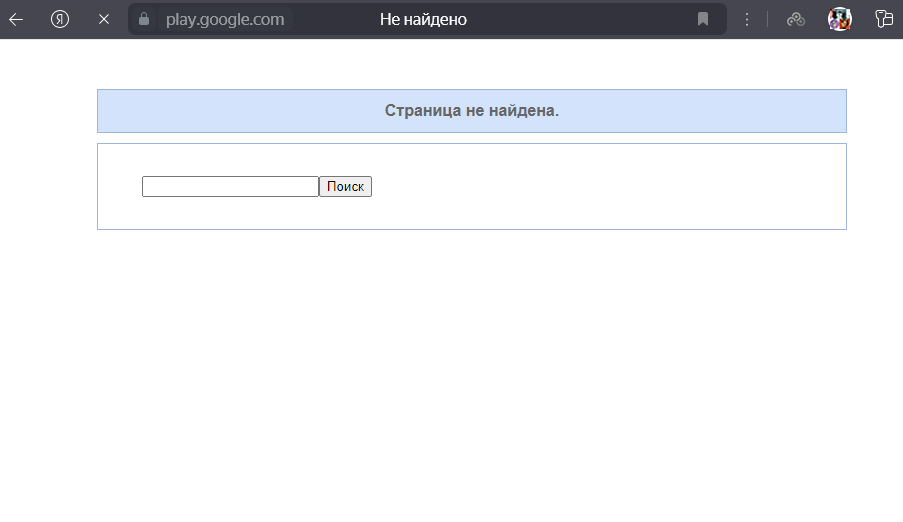Screen dimensions: 903x522
Task: Go back using the browser back arrow
Action: tap(16, 19)
